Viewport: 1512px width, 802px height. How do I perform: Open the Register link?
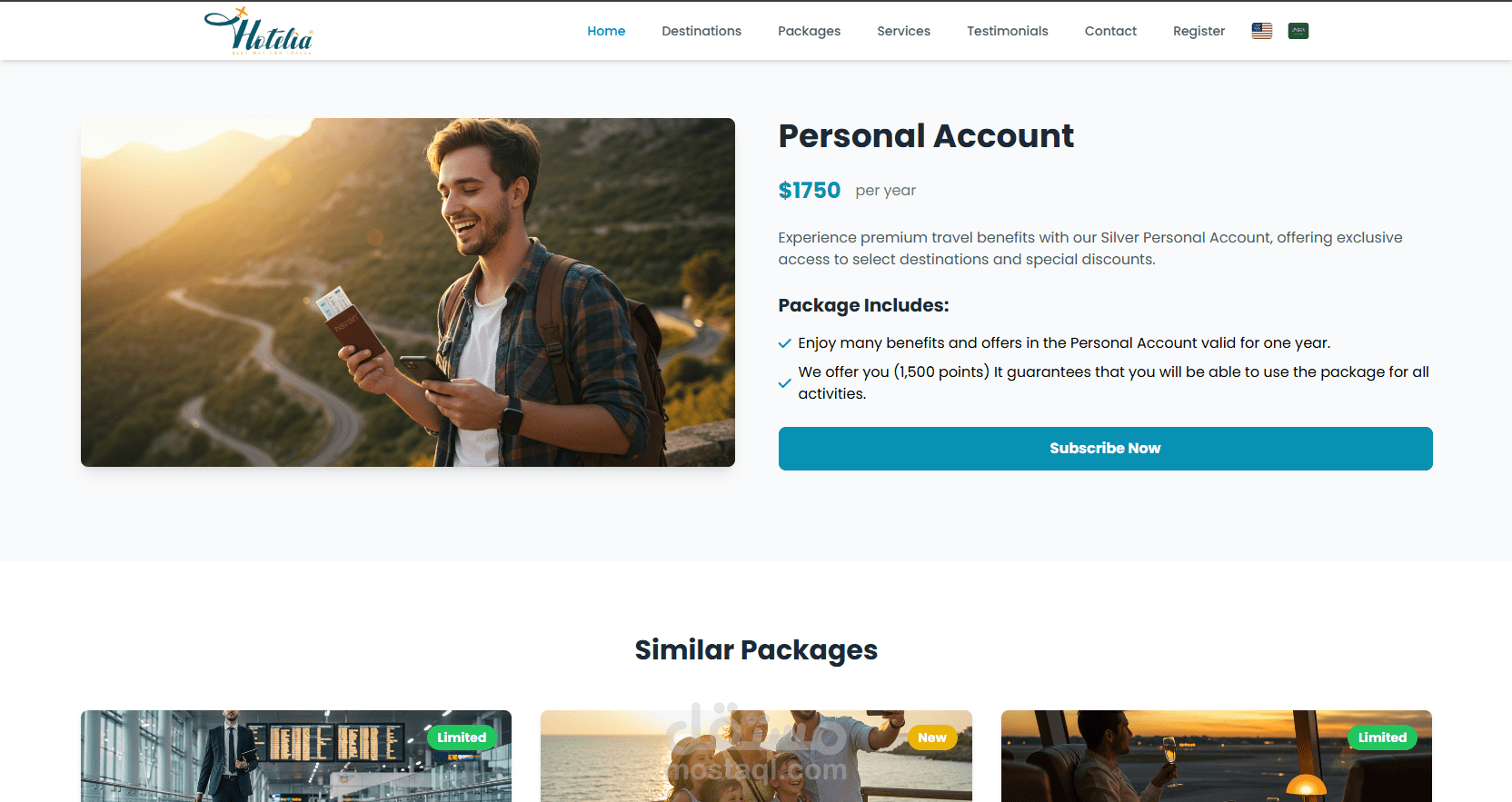pyautogui.click(x=1199, y=31)
